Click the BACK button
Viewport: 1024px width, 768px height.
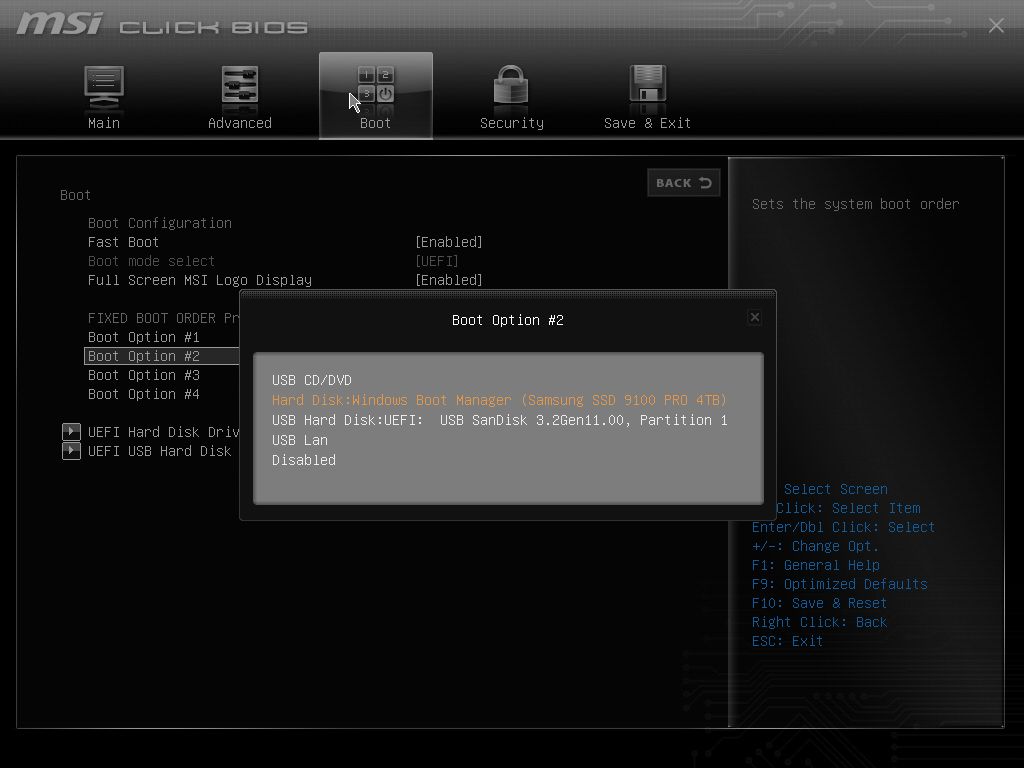[x=683, y=183]
